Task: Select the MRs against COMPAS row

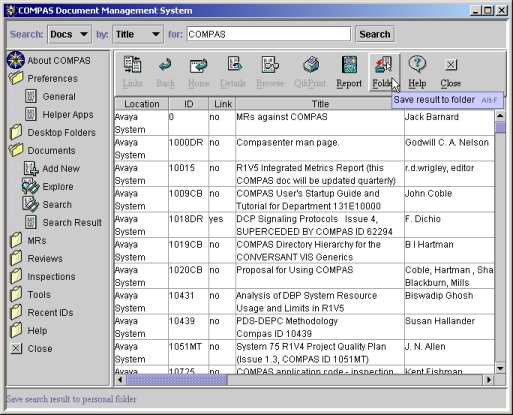Action: 304,123
